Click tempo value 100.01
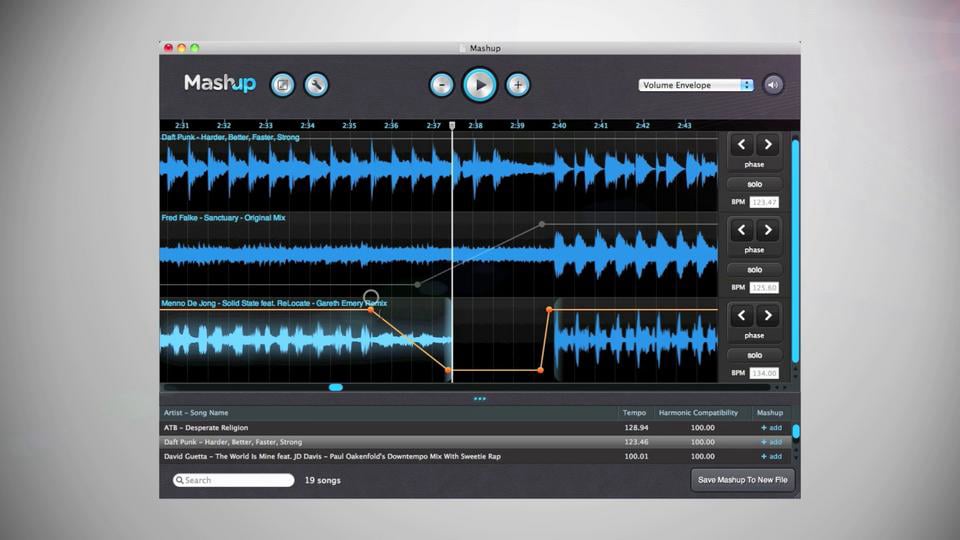This screenshot has height=540, width=960. [x=636, y=456]
